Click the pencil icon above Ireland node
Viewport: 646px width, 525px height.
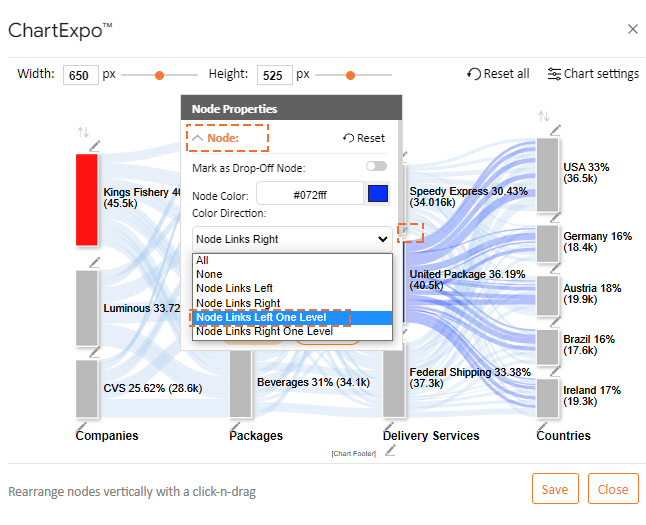(555, 371)
